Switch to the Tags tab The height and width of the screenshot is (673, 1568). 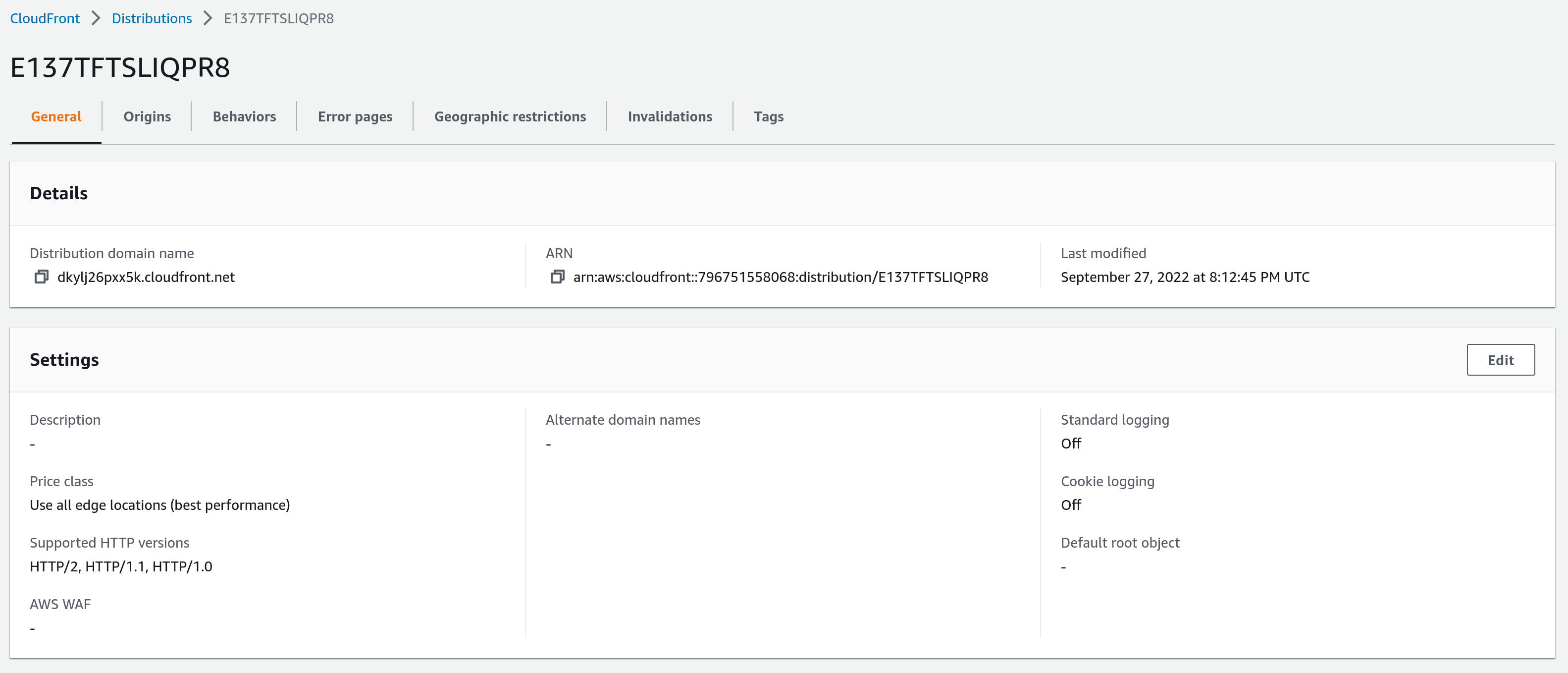pyautogui.click(x=769, y=116)
